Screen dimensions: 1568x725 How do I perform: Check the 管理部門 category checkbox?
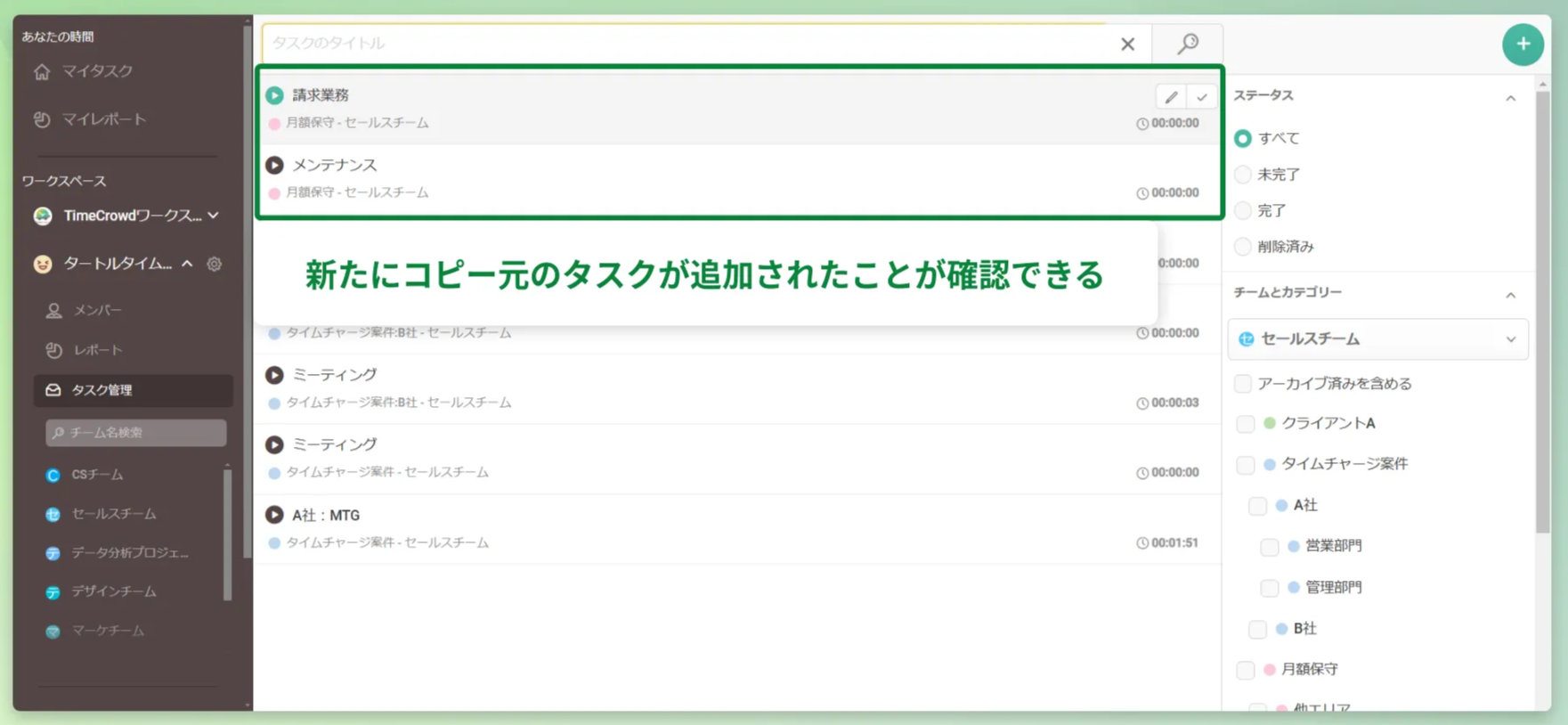click(1270, 588)
